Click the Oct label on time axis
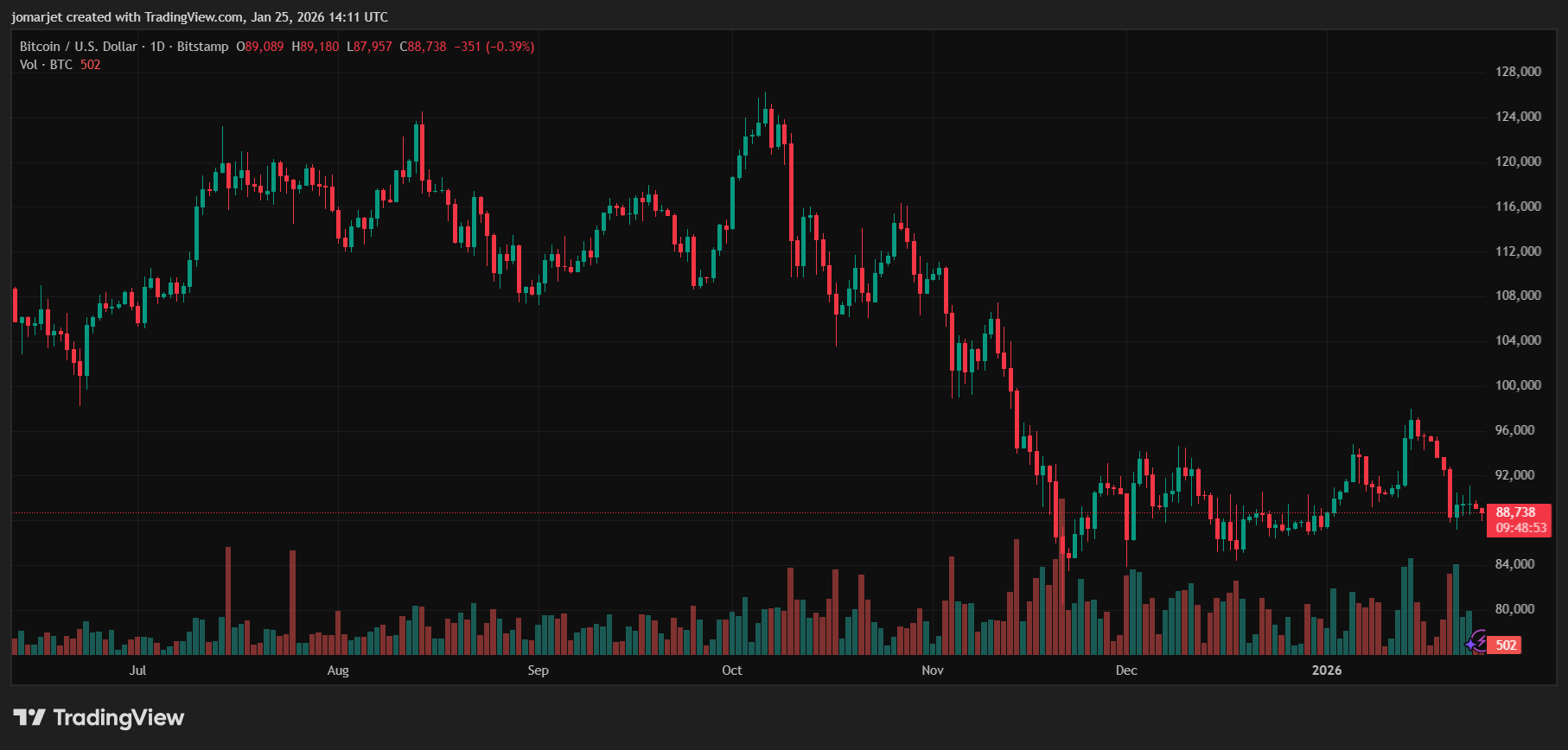Image resolution: width=1568 pixels, height=750 pixels. point(731,671)
